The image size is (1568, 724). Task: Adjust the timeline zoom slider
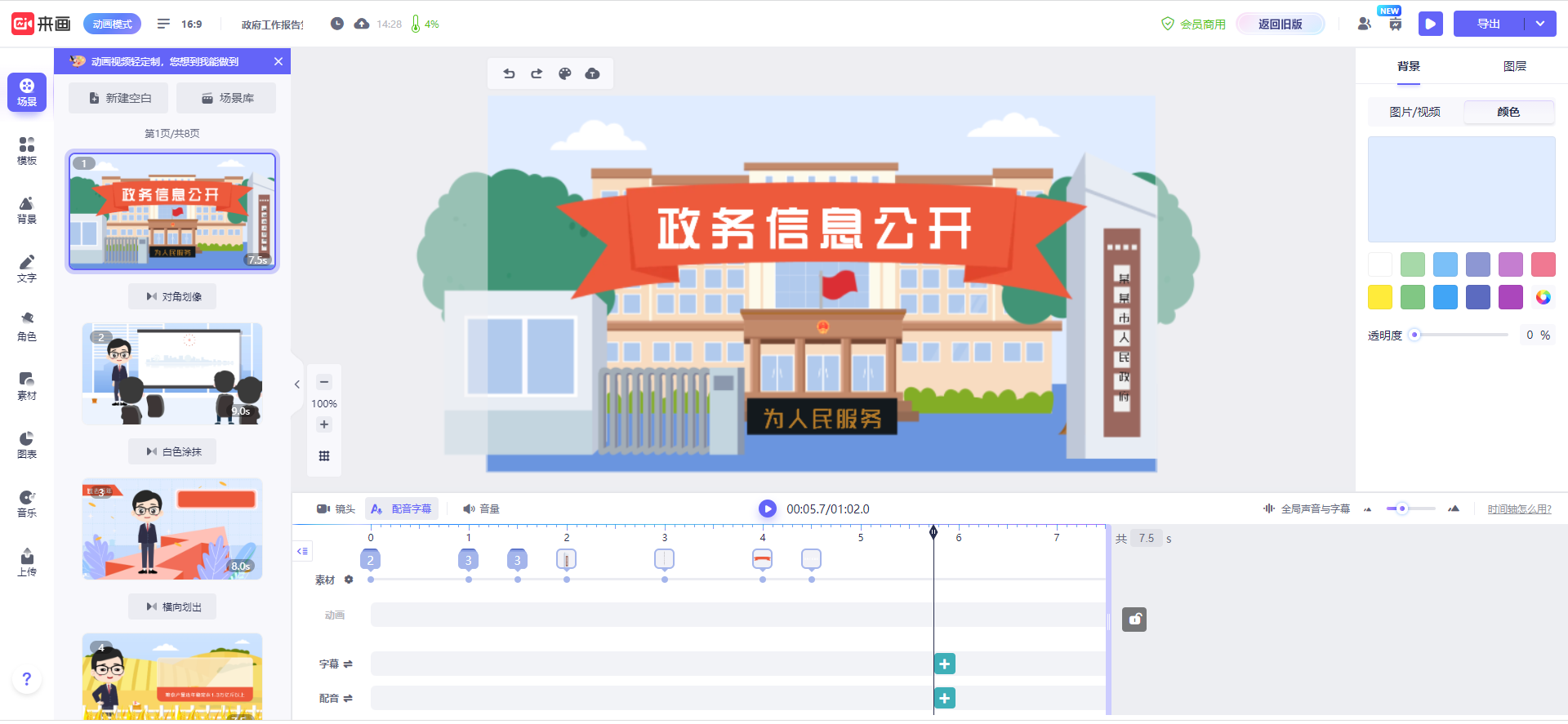pos(1410,509)
